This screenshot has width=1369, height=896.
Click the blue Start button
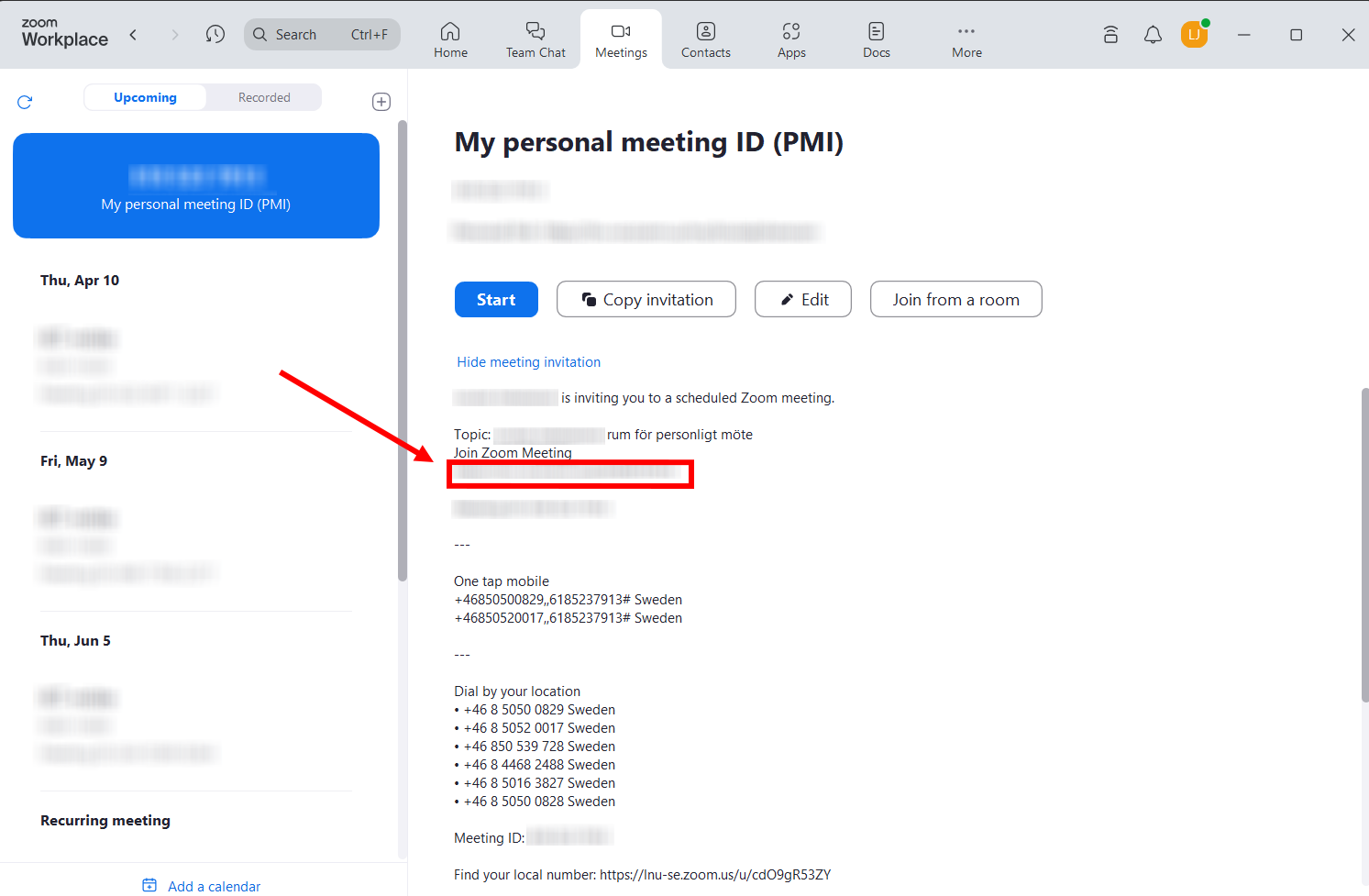pos(496,299)
